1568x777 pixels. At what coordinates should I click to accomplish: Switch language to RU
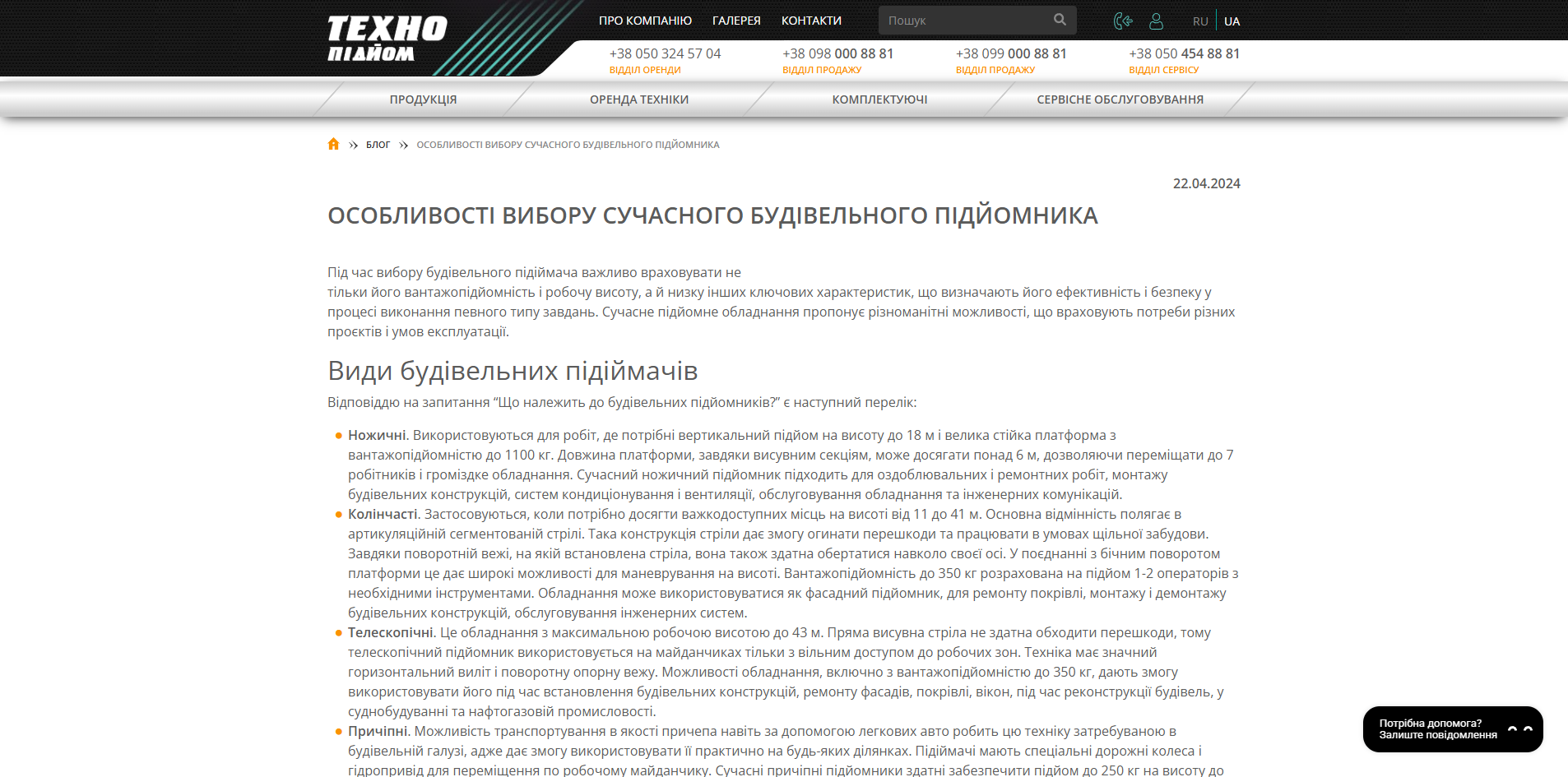pyautogui.click(x=1200, y=21)
